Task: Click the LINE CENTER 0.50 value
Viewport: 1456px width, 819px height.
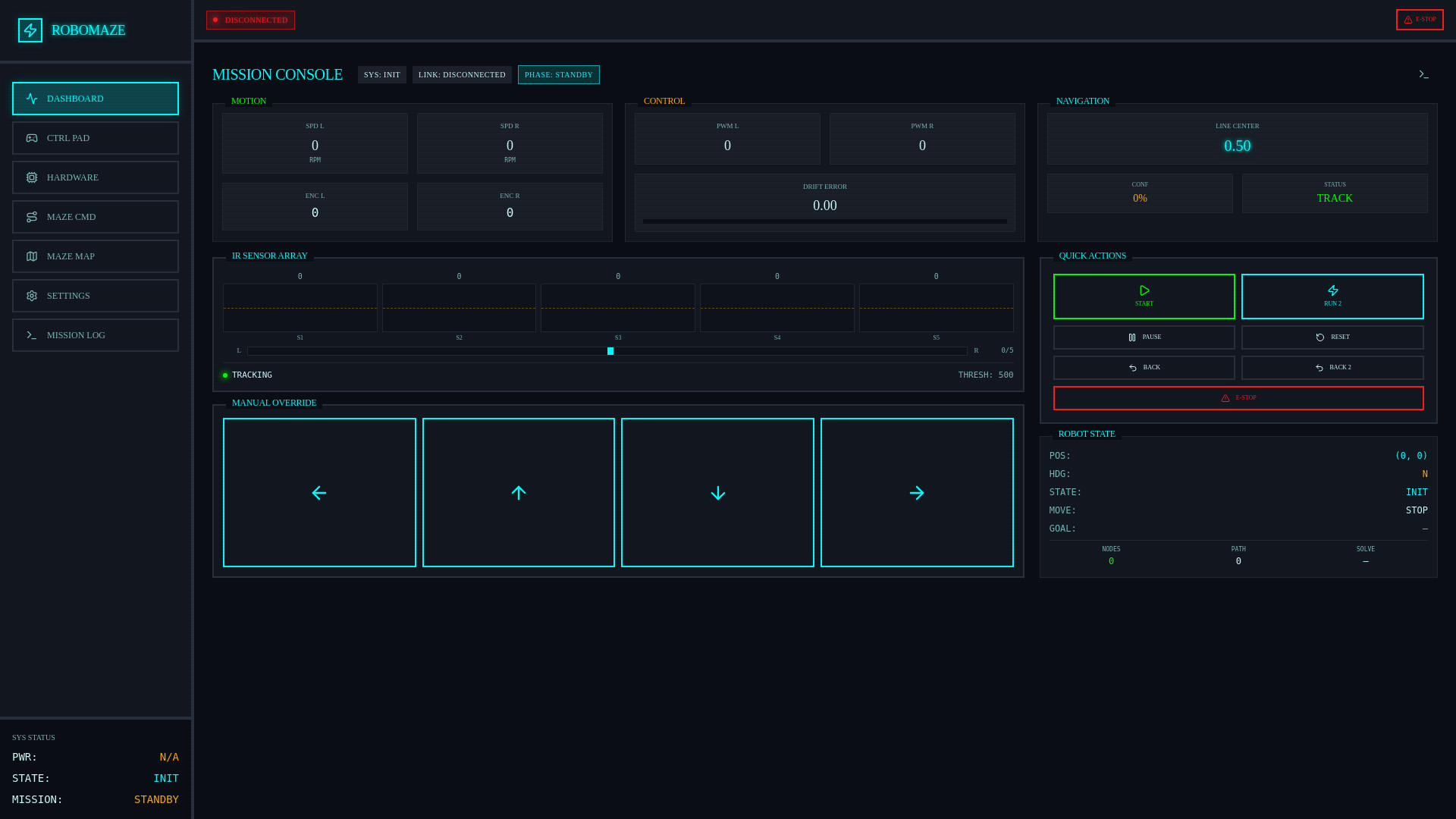Action: click(1238, 146)
